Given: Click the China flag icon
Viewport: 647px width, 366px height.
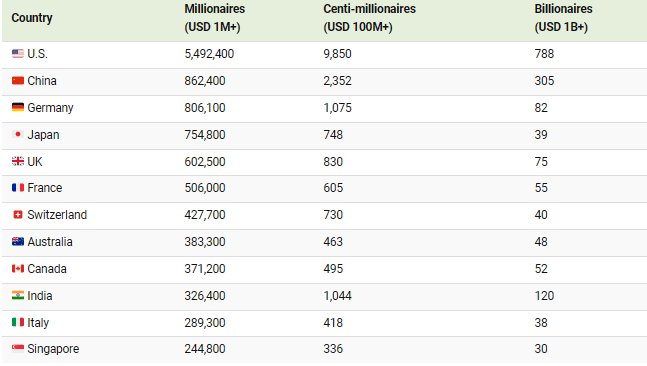Looking at the screenshot, I should (x=18, y=80).
